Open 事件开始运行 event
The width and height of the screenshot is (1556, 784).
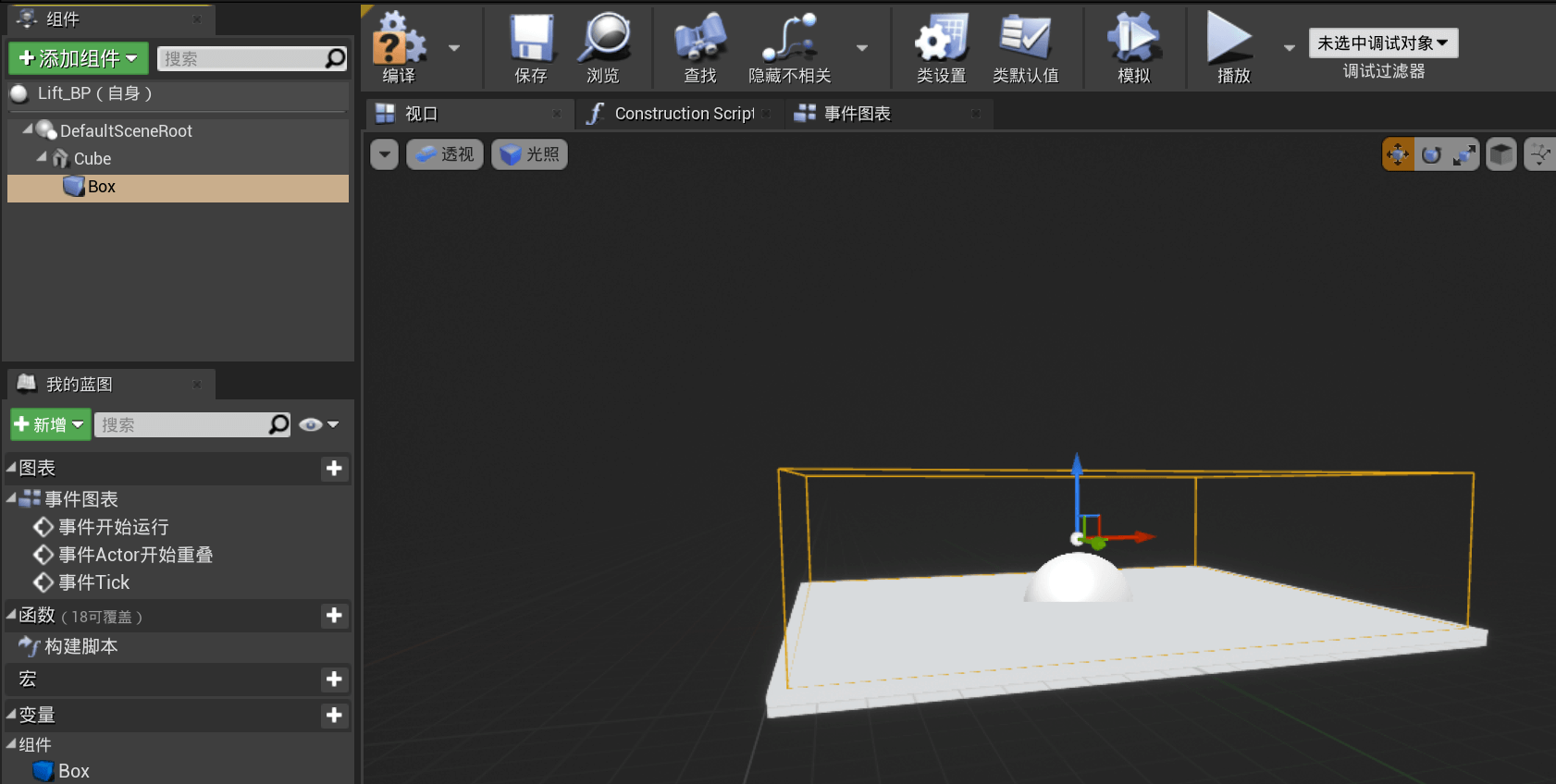pyautogui.click(x=102, y=527)
